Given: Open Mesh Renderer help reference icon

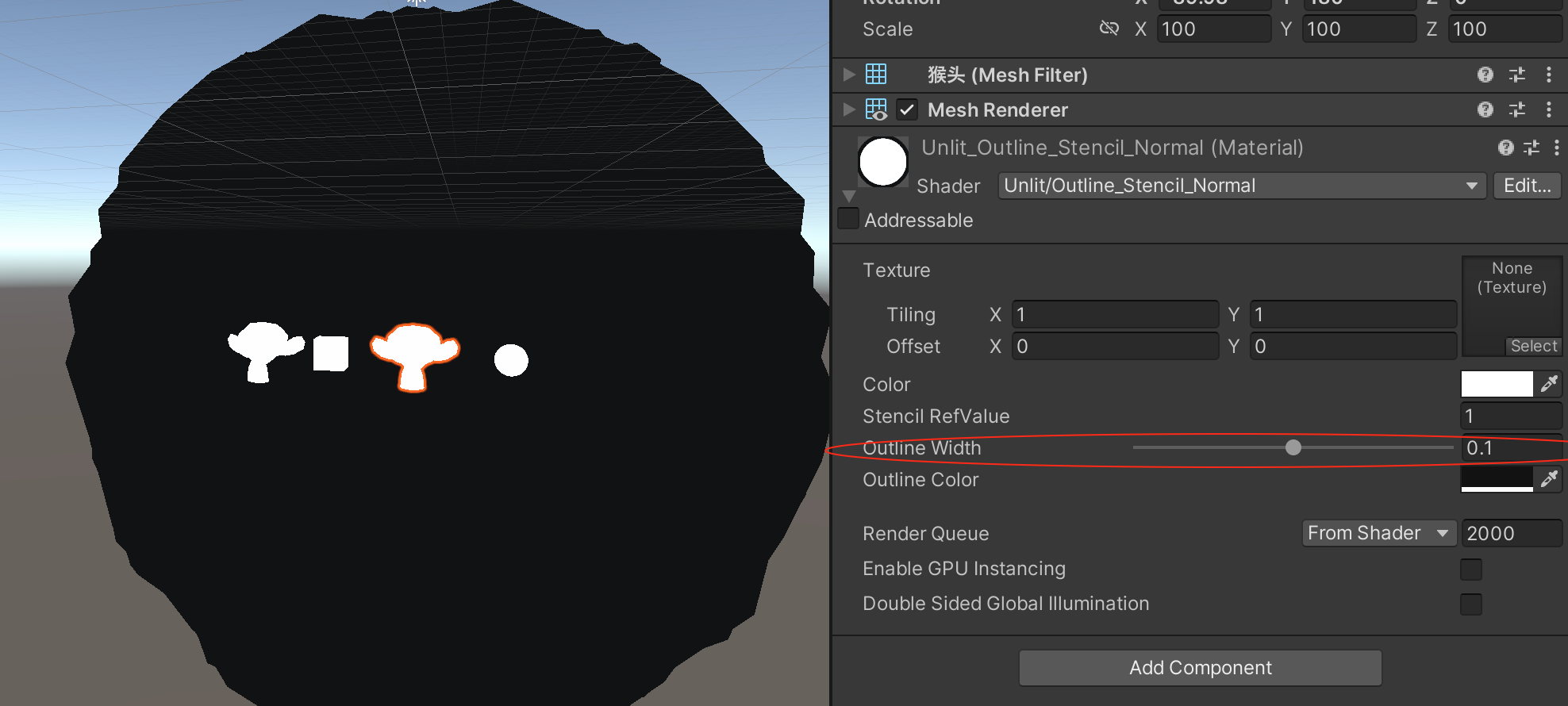Looking at the screenshot, I should 1485,109.
